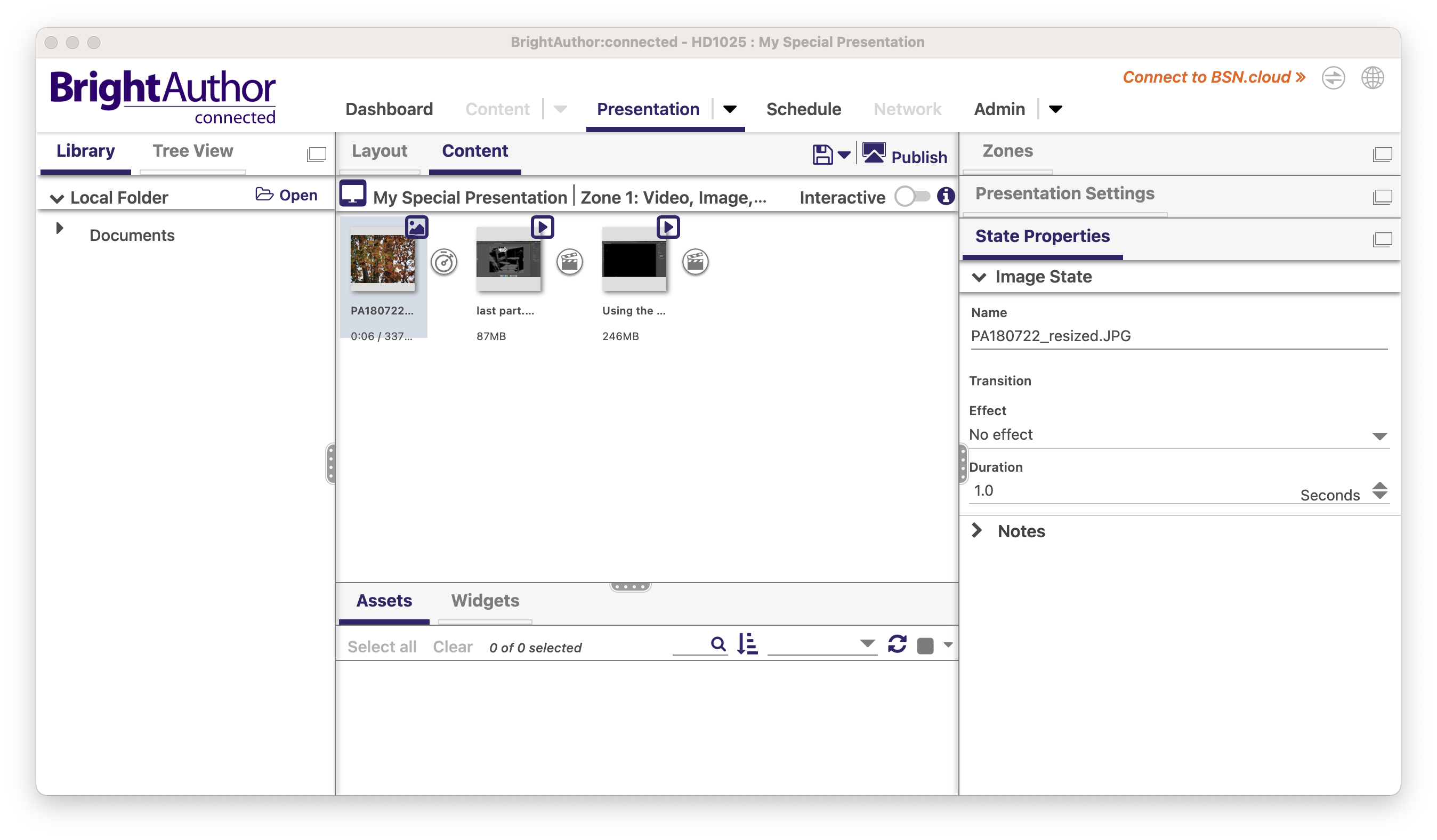This screenshot has height=840, width=1437.
Task: Open the Effect dropdown
Action: 1178,434
